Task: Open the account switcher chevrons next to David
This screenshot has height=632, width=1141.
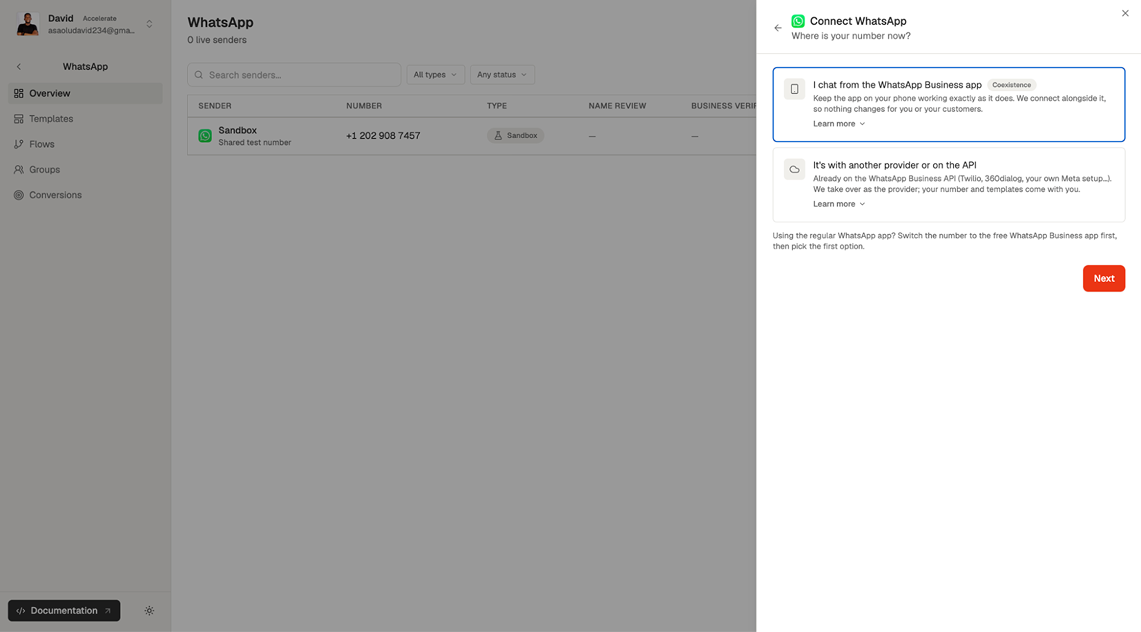Action: [149, 24]
